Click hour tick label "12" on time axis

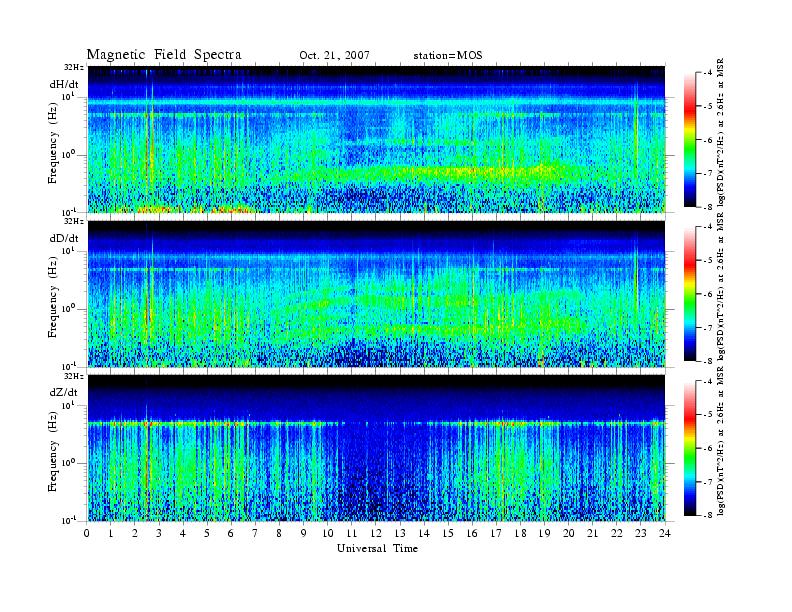click(376, 533)
